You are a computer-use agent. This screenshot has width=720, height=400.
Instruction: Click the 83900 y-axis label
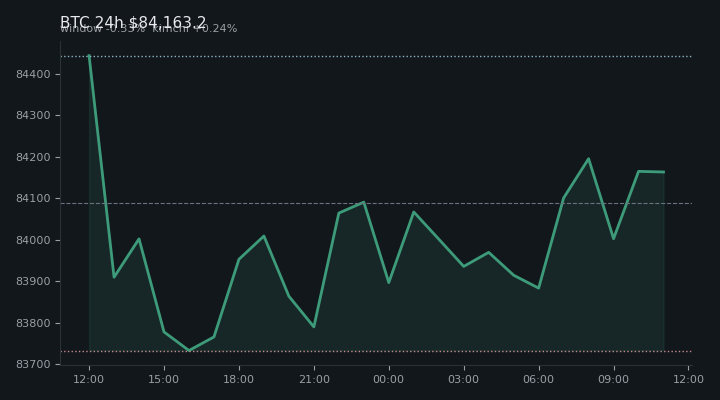click(33, 282)
